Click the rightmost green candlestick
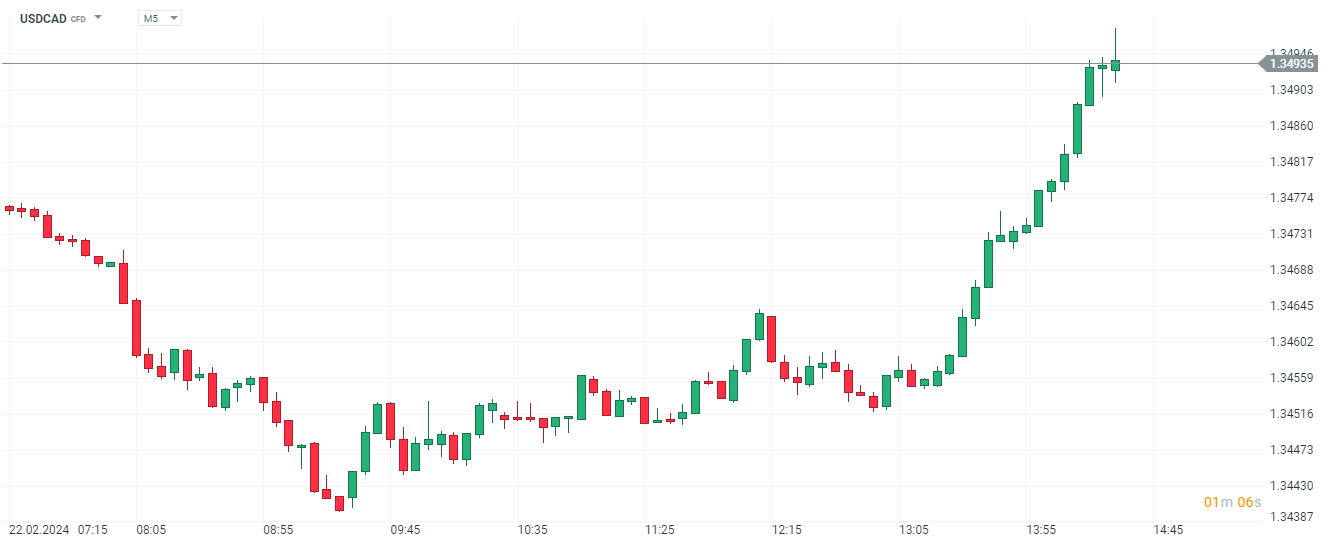Image resolution: width=1330 pixels, height=547 pixels. pos(1115,65)
